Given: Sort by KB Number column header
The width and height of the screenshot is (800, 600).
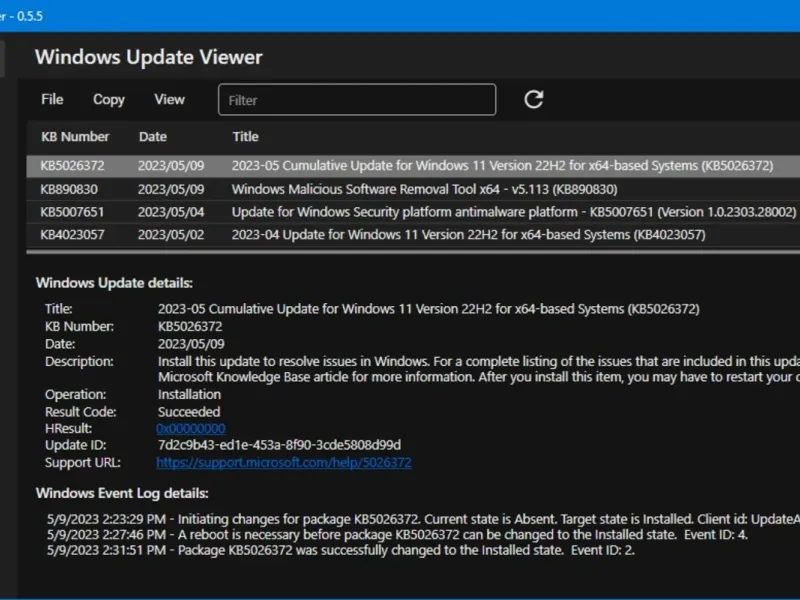Looking at the screenshot, I should (x=75, y=137).
